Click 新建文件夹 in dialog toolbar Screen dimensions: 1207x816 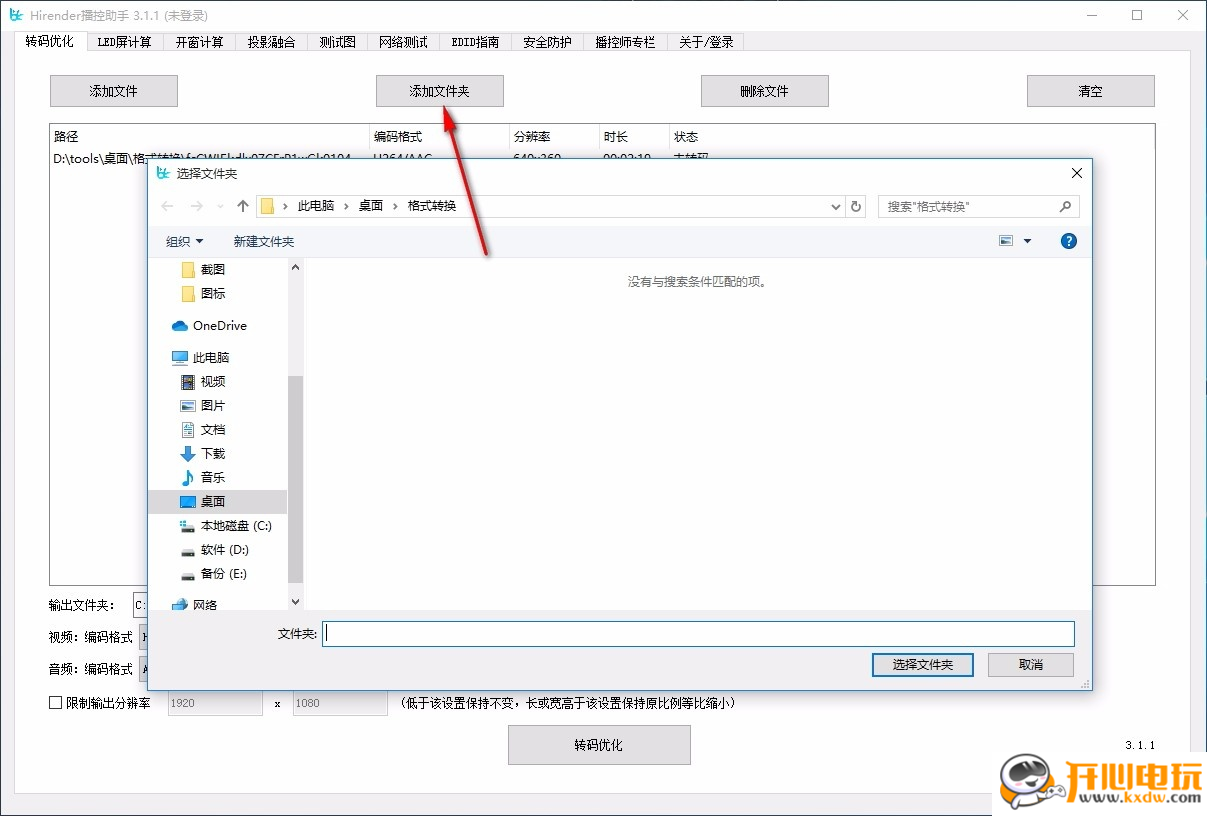[x=264, y=241]
